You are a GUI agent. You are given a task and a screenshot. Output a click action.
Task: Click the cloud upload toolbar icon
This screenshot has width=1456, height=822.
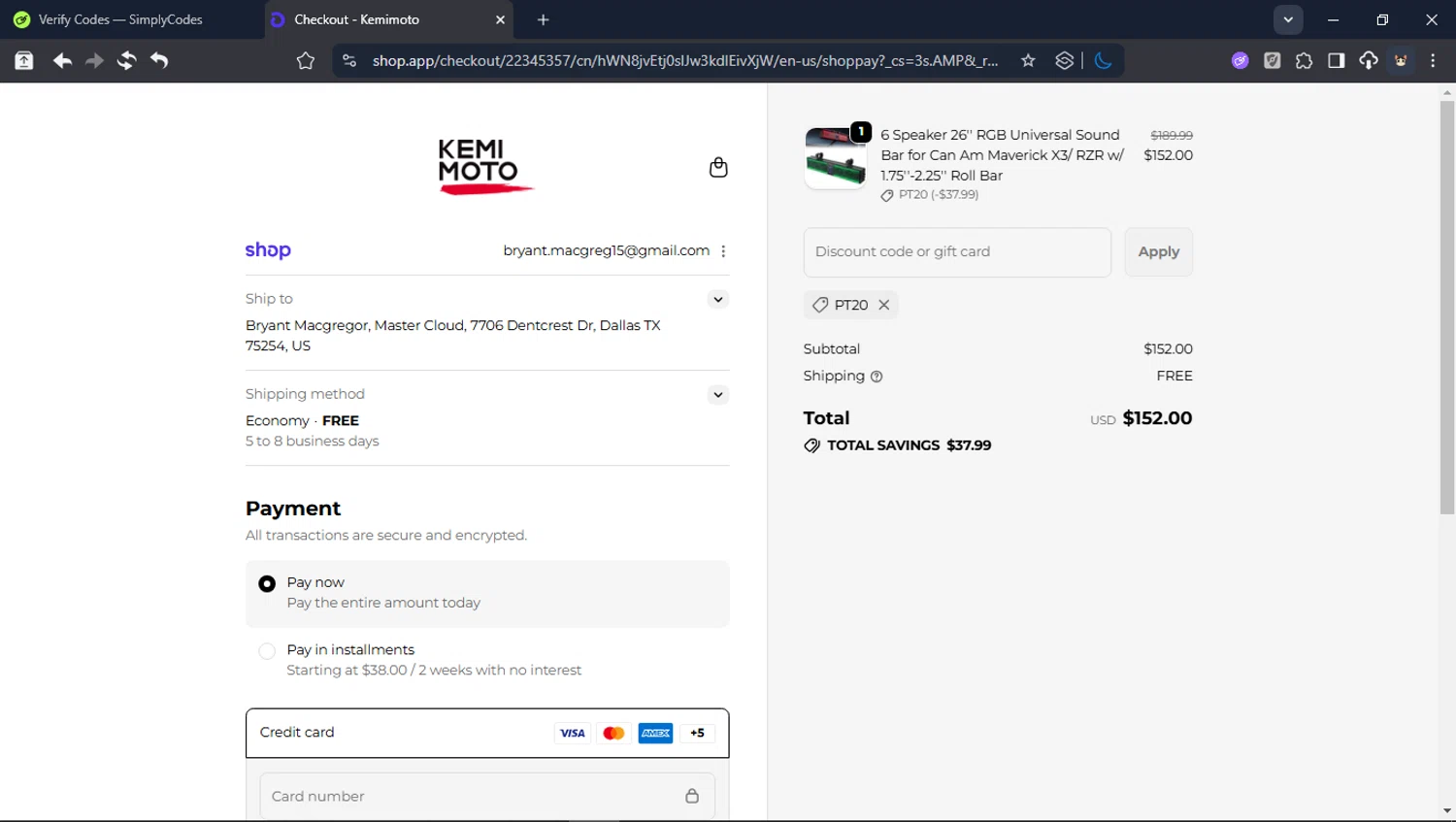(x=1368, y=60)
